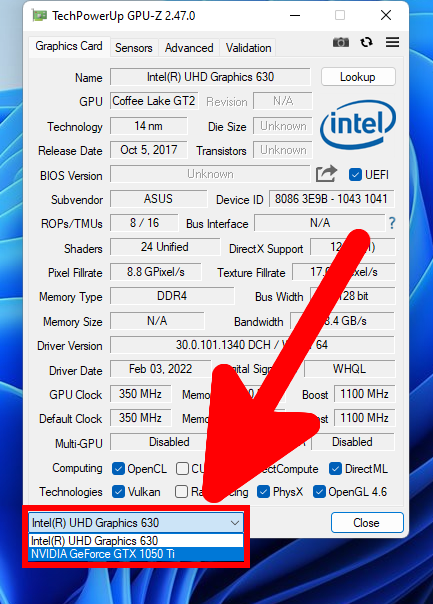Open the hamburger menu icon
This screenshot has height=604, width=433.
click(392, 42)
